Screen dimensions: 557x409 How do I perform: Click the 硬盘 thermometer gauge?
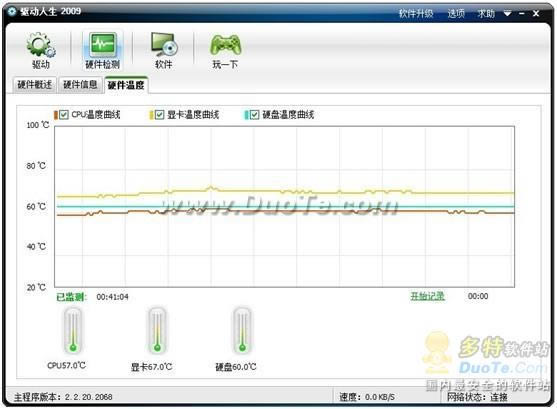click(x=242, y=331)
